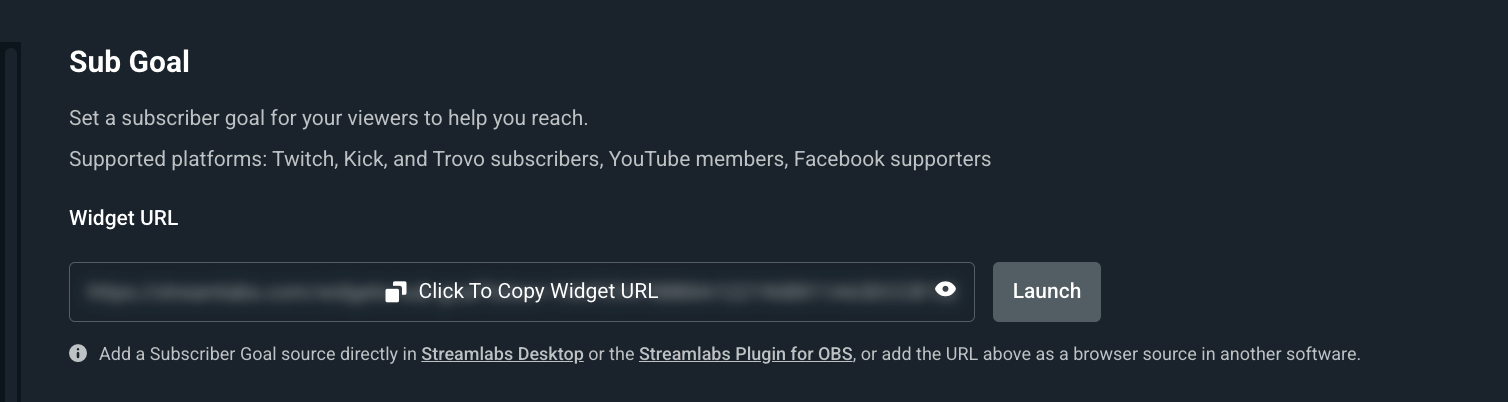Click the 'Set a subscriber goal' description line

click(328, 118)
